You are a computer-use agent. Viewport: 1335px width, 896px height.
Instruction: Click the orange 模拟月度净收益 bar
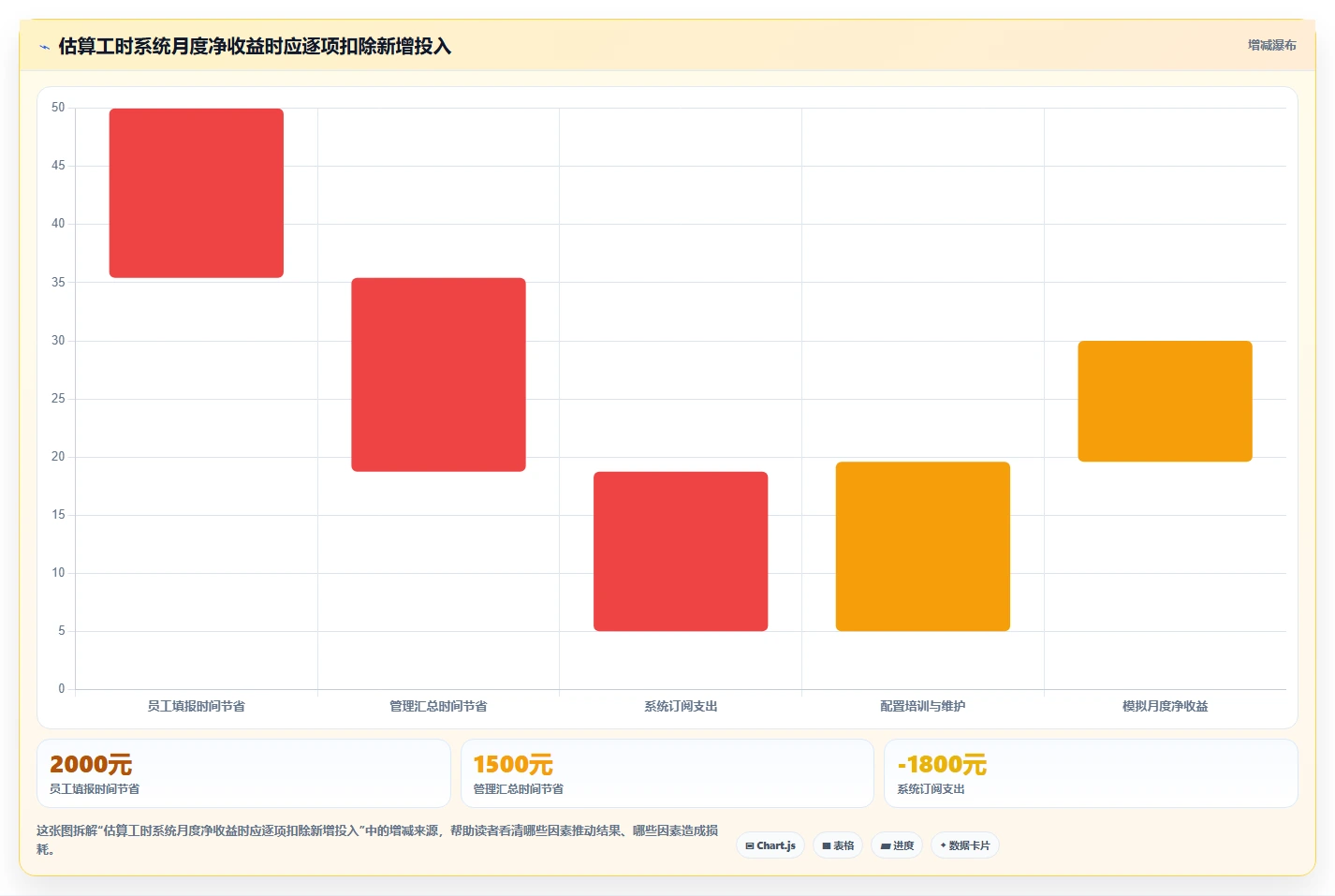pyautogui.click(x=1165, y=401)
